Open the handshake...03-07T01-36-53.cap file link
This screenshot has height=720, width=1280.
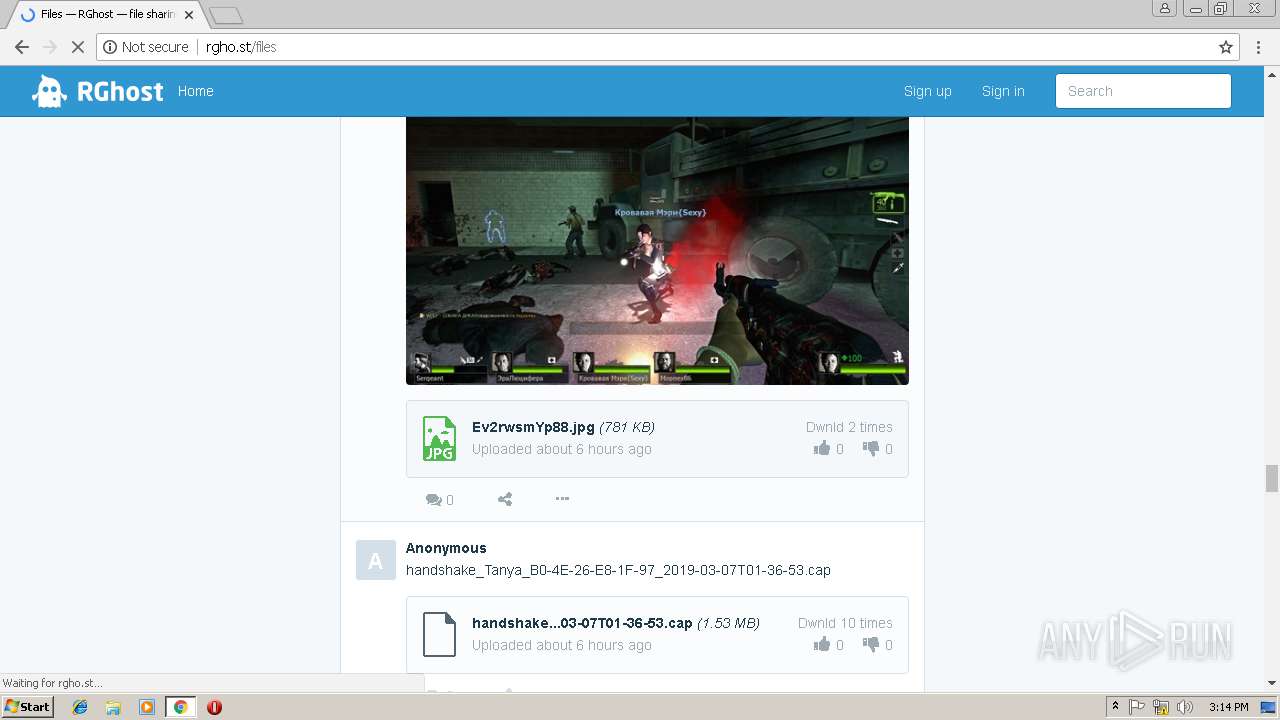(x=582, y=623)
